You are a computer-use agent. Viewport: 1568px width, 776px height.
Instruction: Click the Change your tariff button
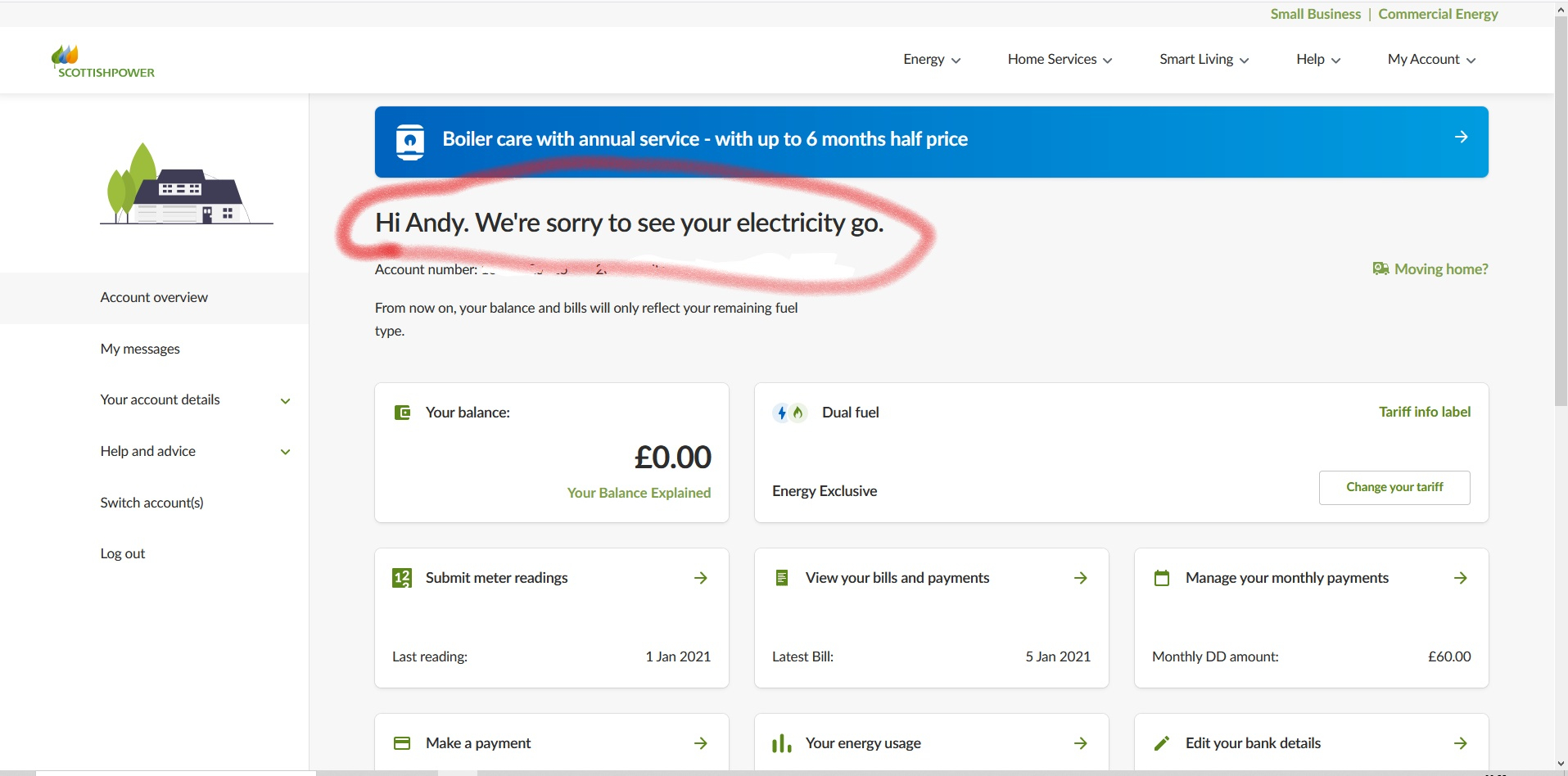1394,487
